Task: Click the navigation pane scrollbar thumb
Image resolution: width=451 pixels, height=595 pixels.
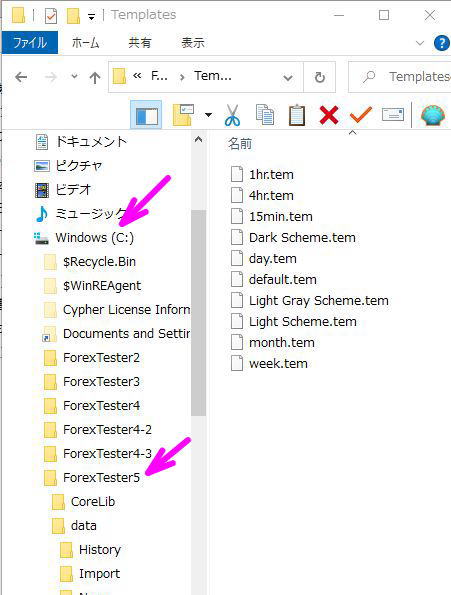Action: click(x=198, y=313)
